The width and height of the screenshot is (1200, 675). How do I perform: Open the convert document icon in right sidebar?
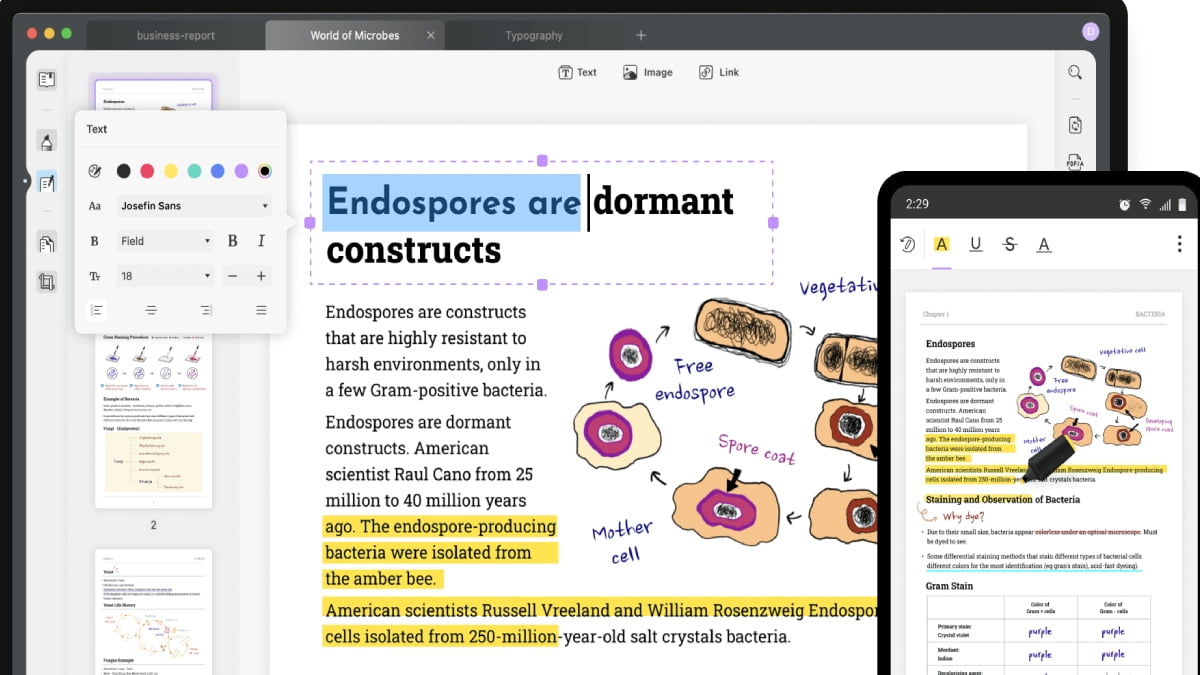[x=1075, y=125]
